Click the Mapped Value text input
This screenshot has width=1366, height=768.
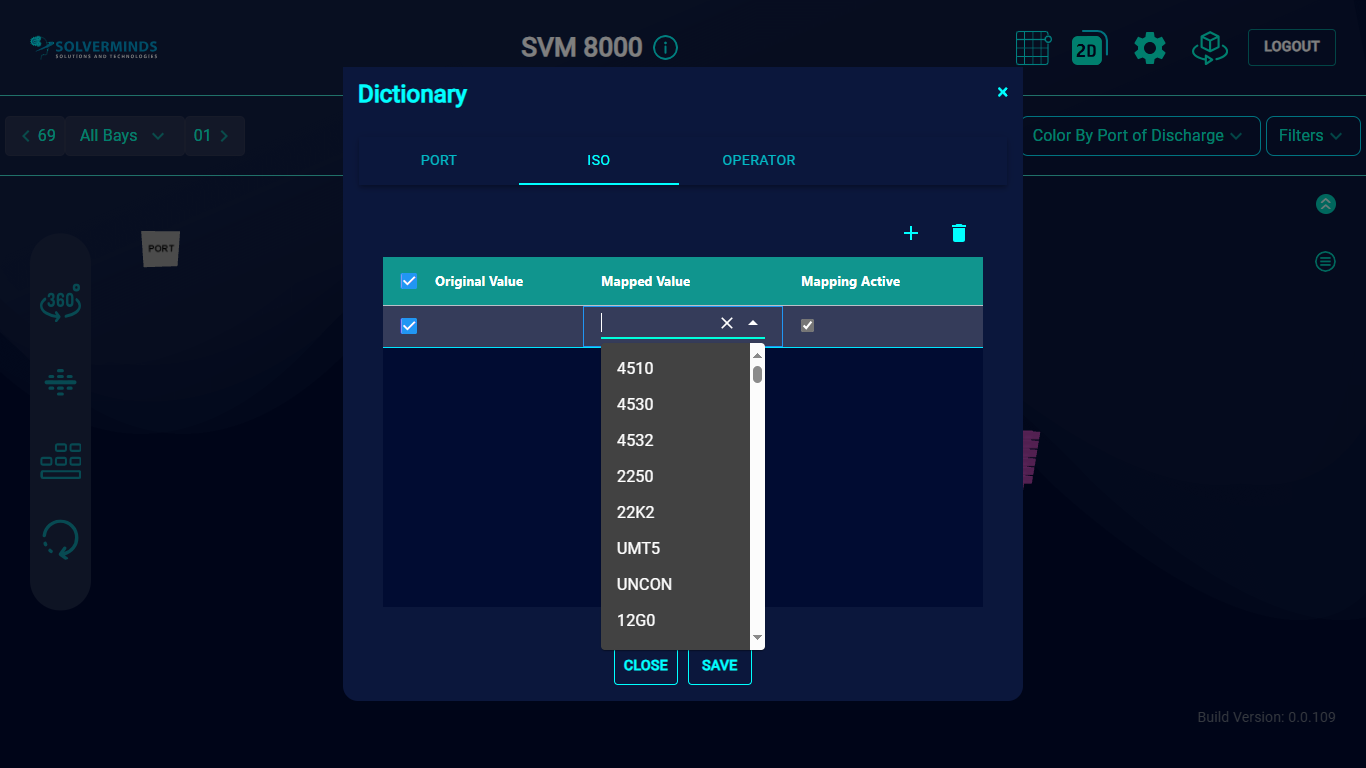[x=656, y=323]
